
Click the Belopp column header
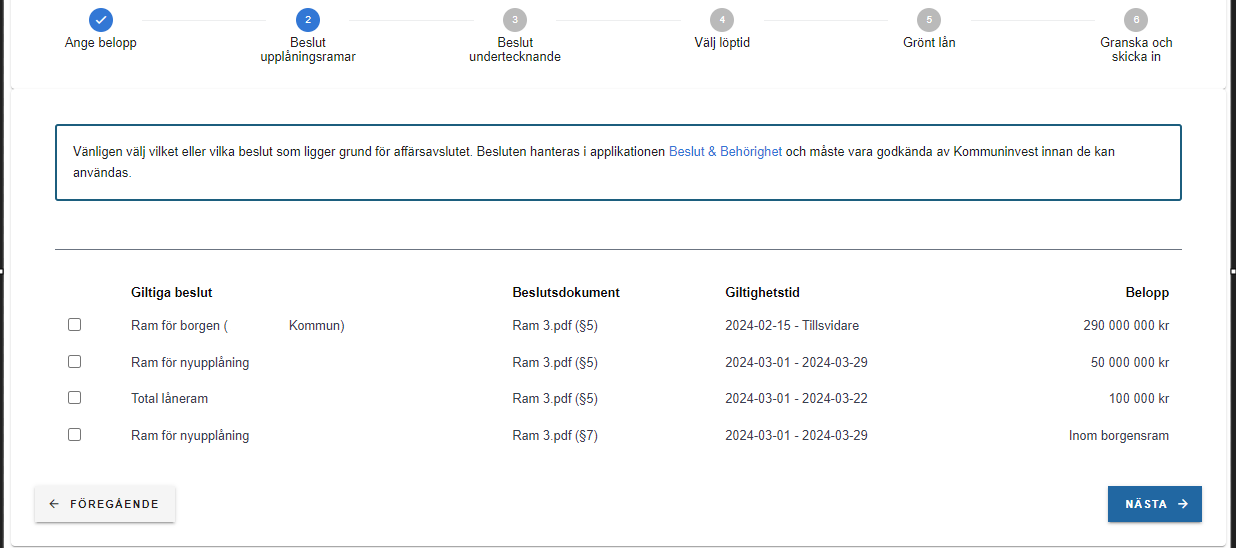(1147, 293)
